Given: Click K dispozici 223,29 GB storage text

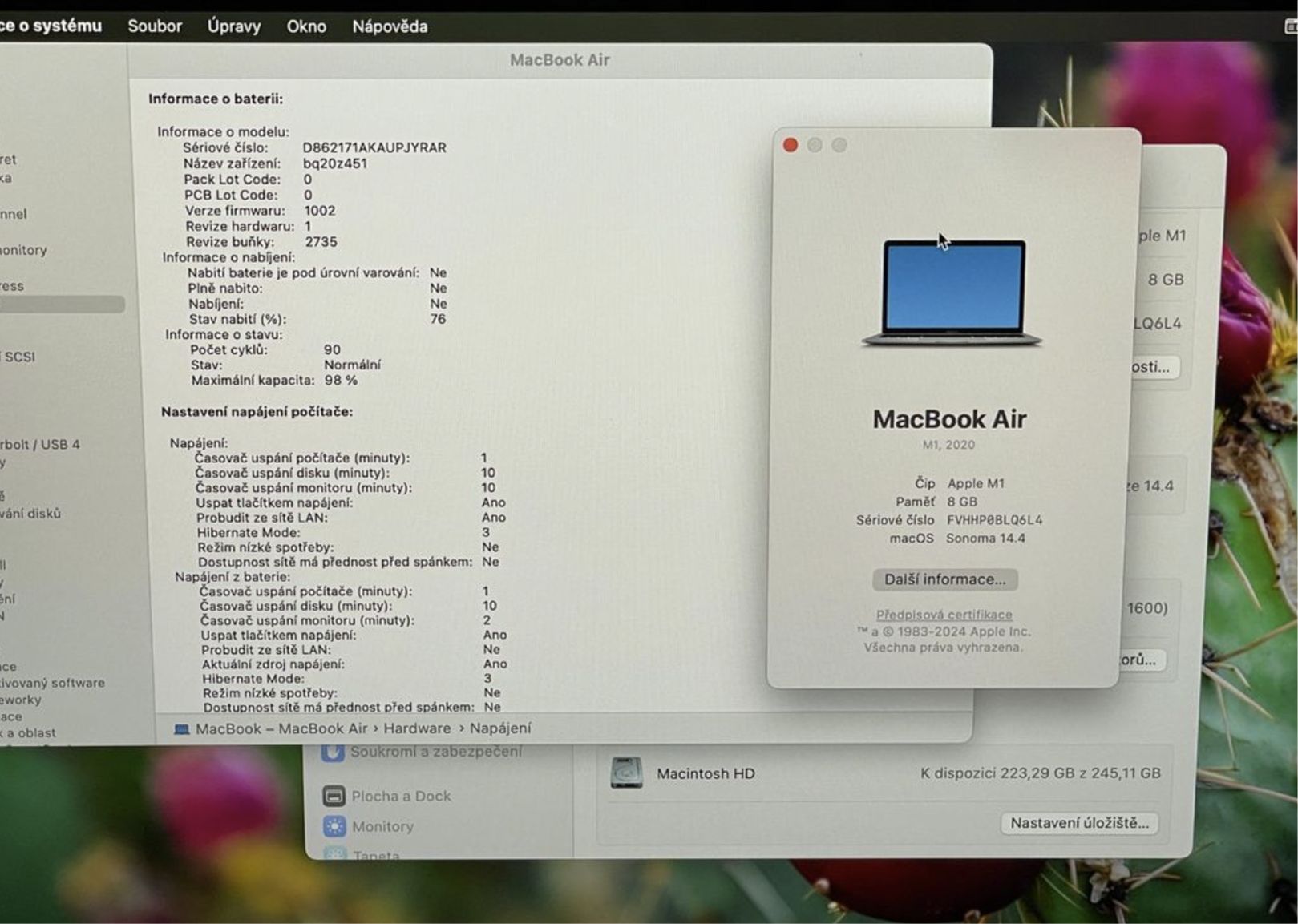Looking at the screenshot, I should pyautogui.click(x=1040, y=773).
